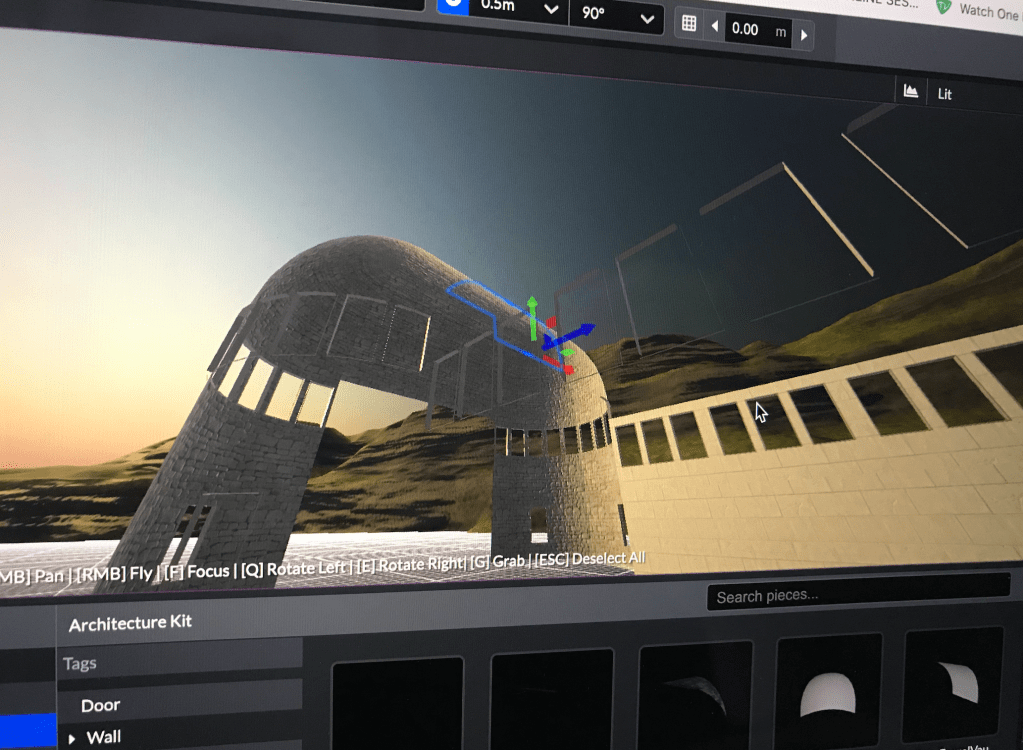Select the curved white panel thumbnail
Viewport: 1023px width, 750px height.
(953, 684)
